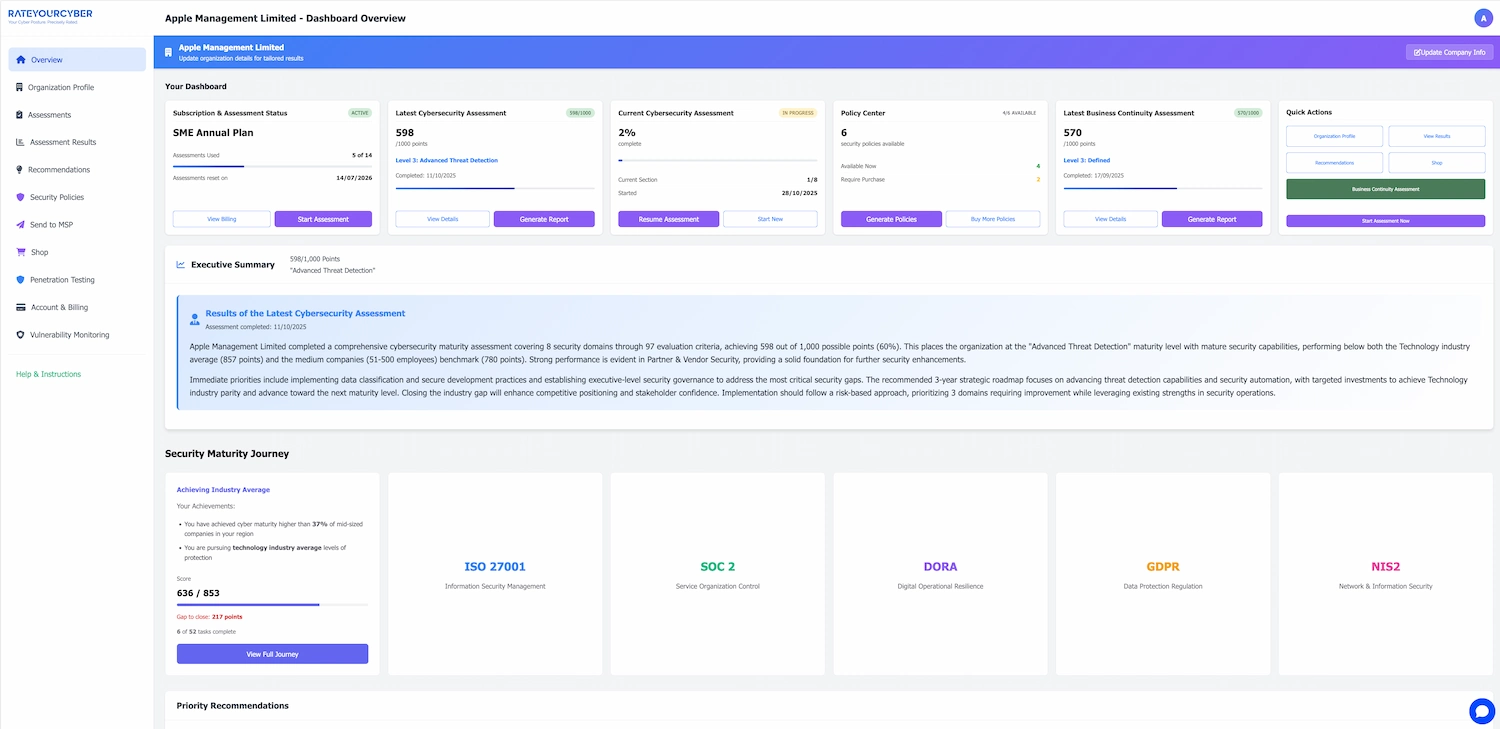Click the Executive Summary chart icon
1500x729 pixels.
[182, 264]
